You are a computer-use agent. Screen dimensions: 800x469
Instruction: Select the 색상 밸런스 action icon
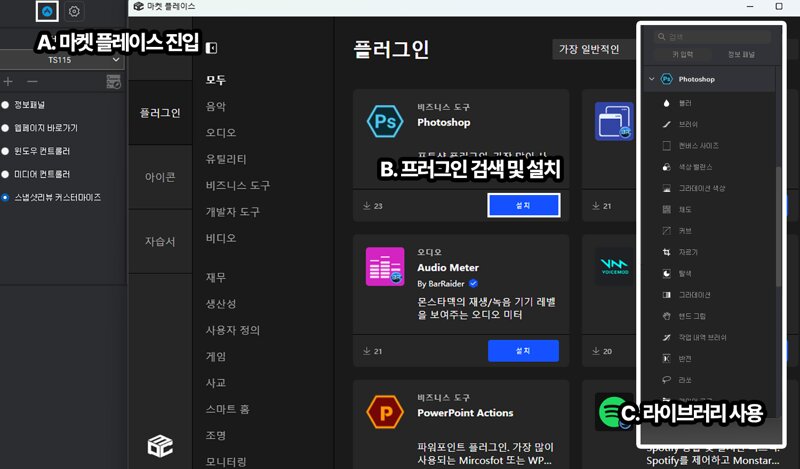(x=666, y=167)
